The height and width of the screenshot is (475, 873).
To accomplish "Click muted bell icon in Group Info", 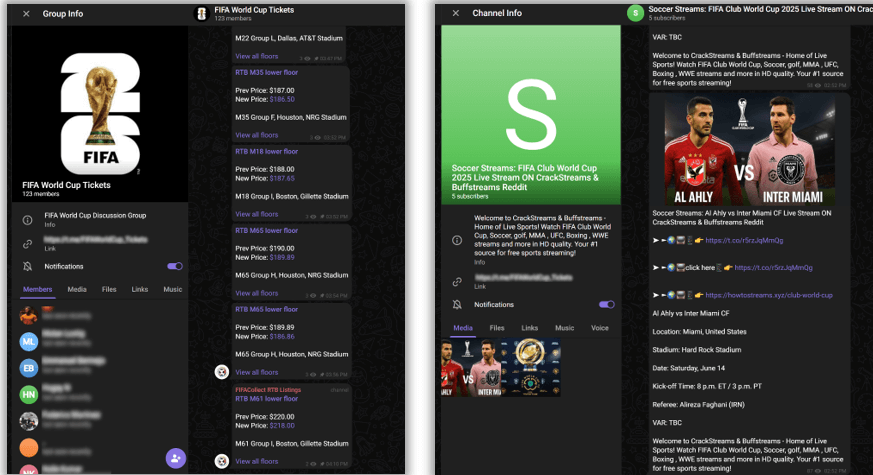I will pyautogui.click(x=27, y=267).
